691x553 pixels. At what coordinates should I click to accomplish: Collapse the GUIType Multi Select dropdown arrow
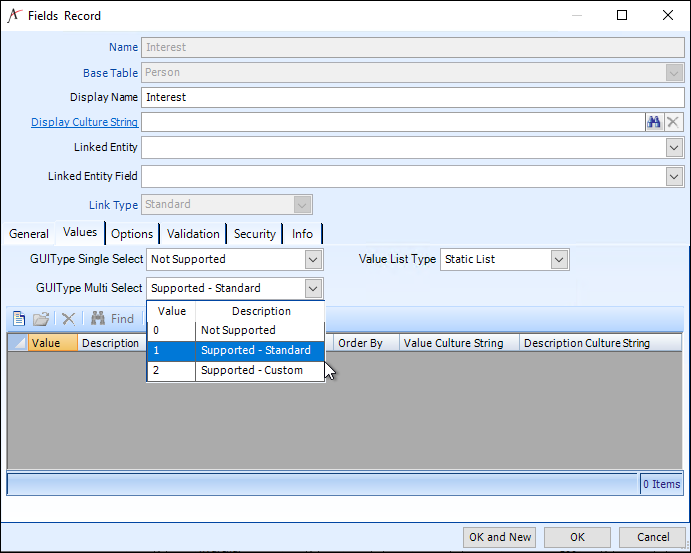313,288
